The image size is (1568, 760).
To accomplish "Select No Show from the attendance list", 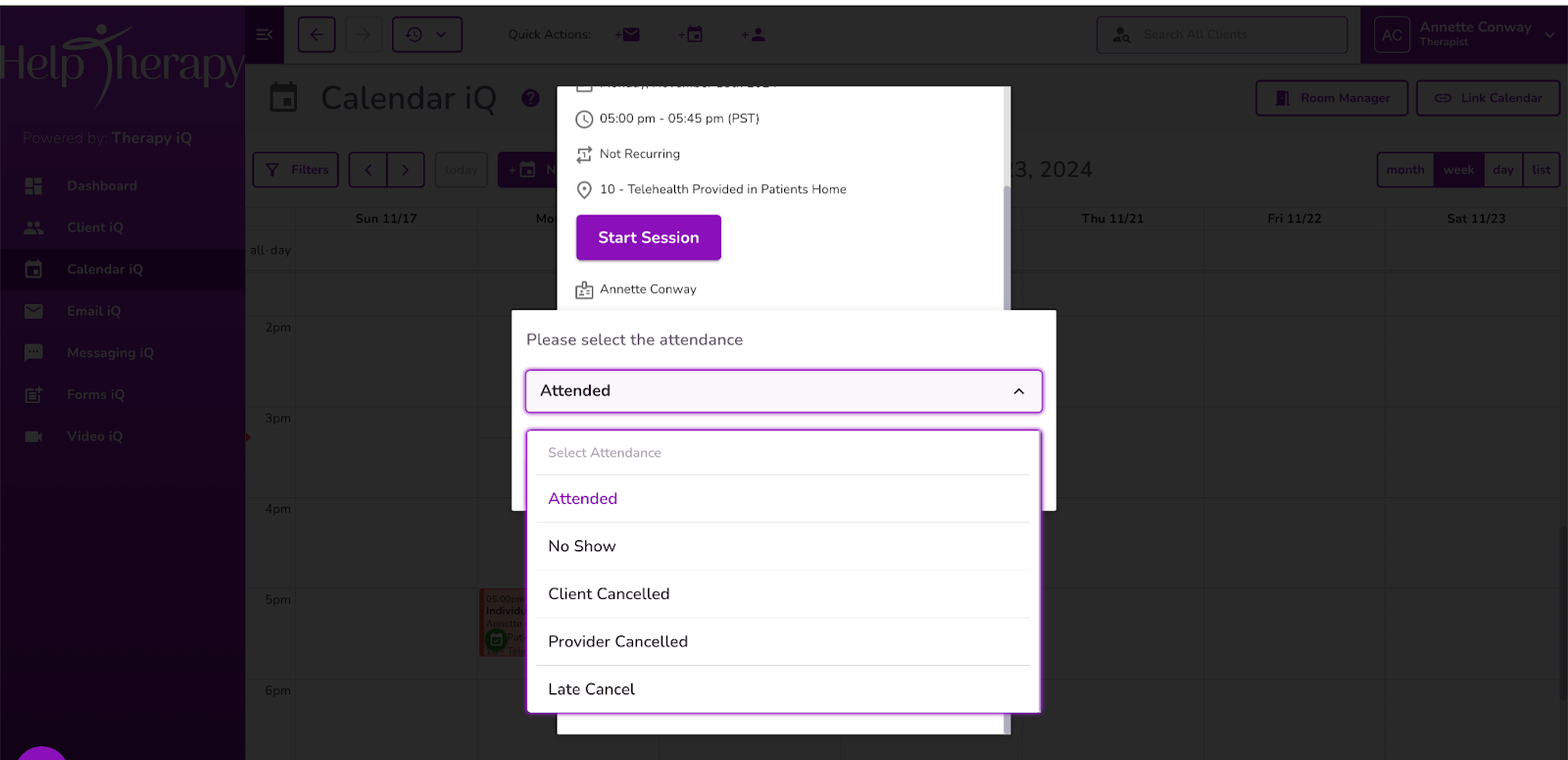I will (784, 546).
